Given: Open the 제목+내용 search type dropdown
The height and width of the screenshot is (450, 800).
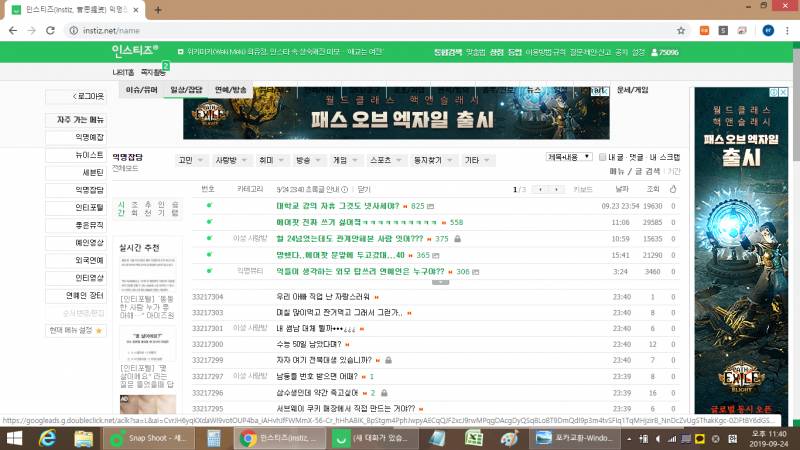Looking at the screenshot, I should pyautogui.click(x=568, y=157).
